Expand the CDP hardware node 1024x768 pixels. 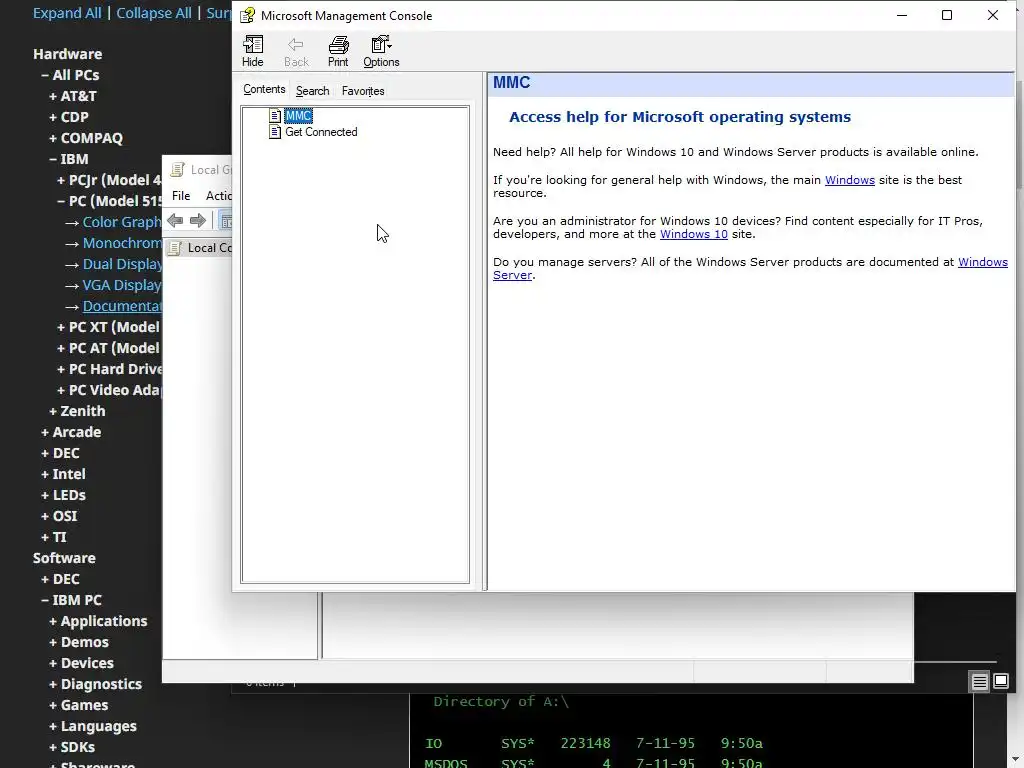coord(69,117)
